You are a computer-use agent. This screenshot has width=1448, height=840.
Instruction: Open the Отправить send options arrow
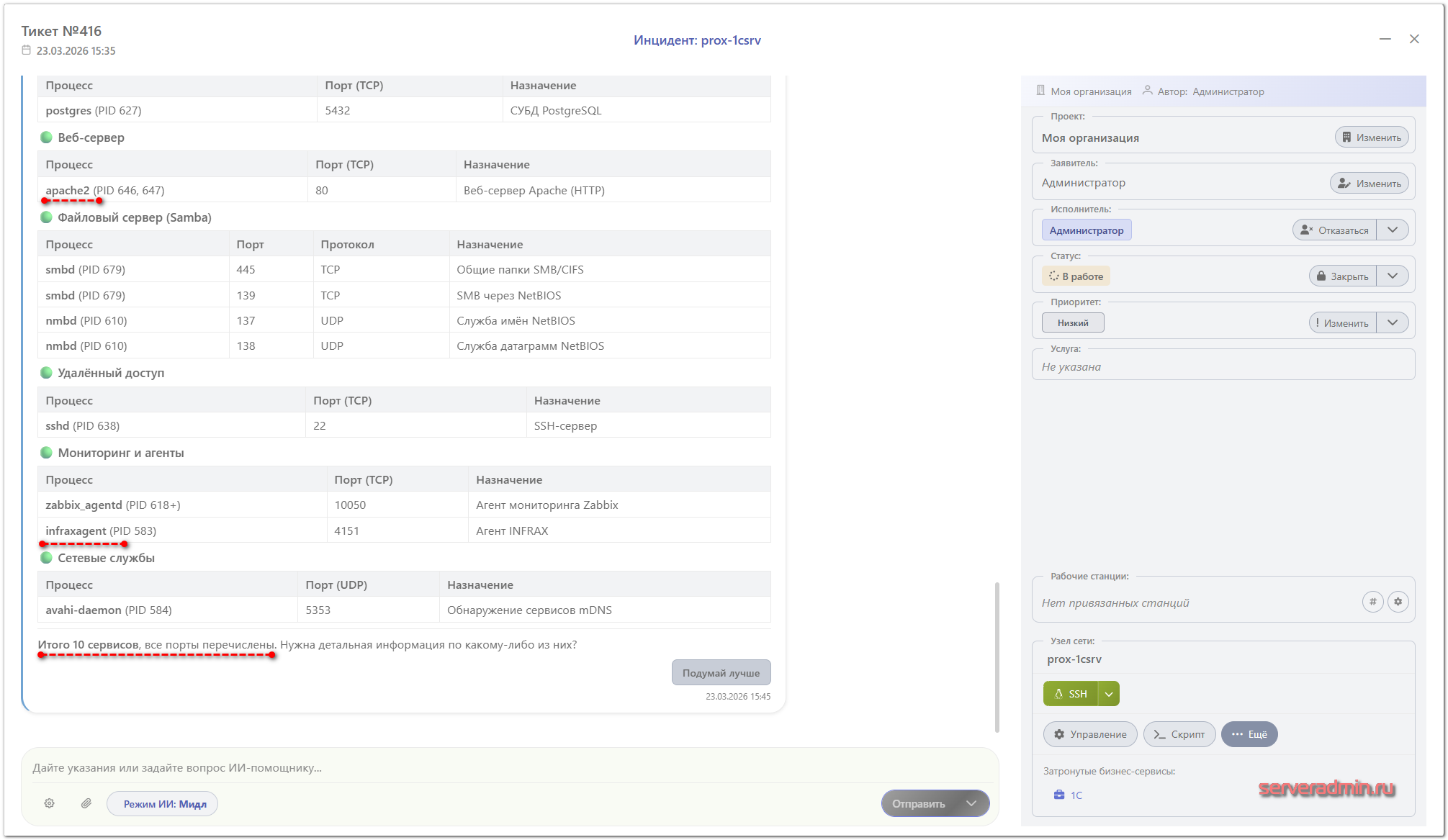tap(971, 803)
